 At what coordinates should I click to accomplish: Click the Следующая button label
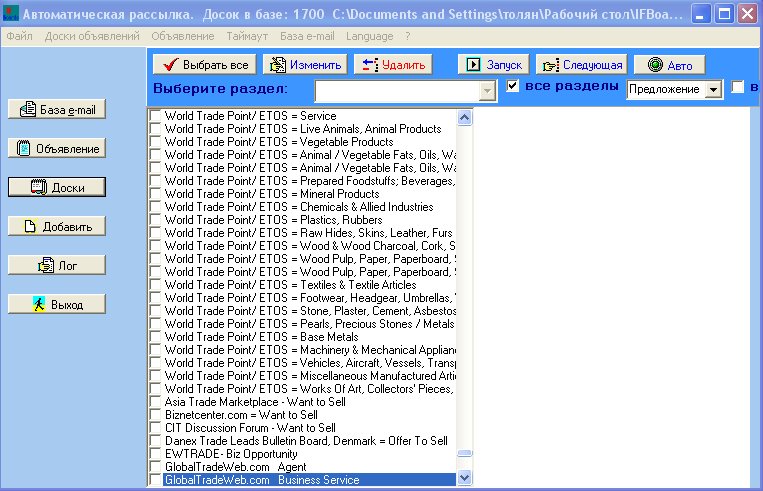(x=593, y=65)
